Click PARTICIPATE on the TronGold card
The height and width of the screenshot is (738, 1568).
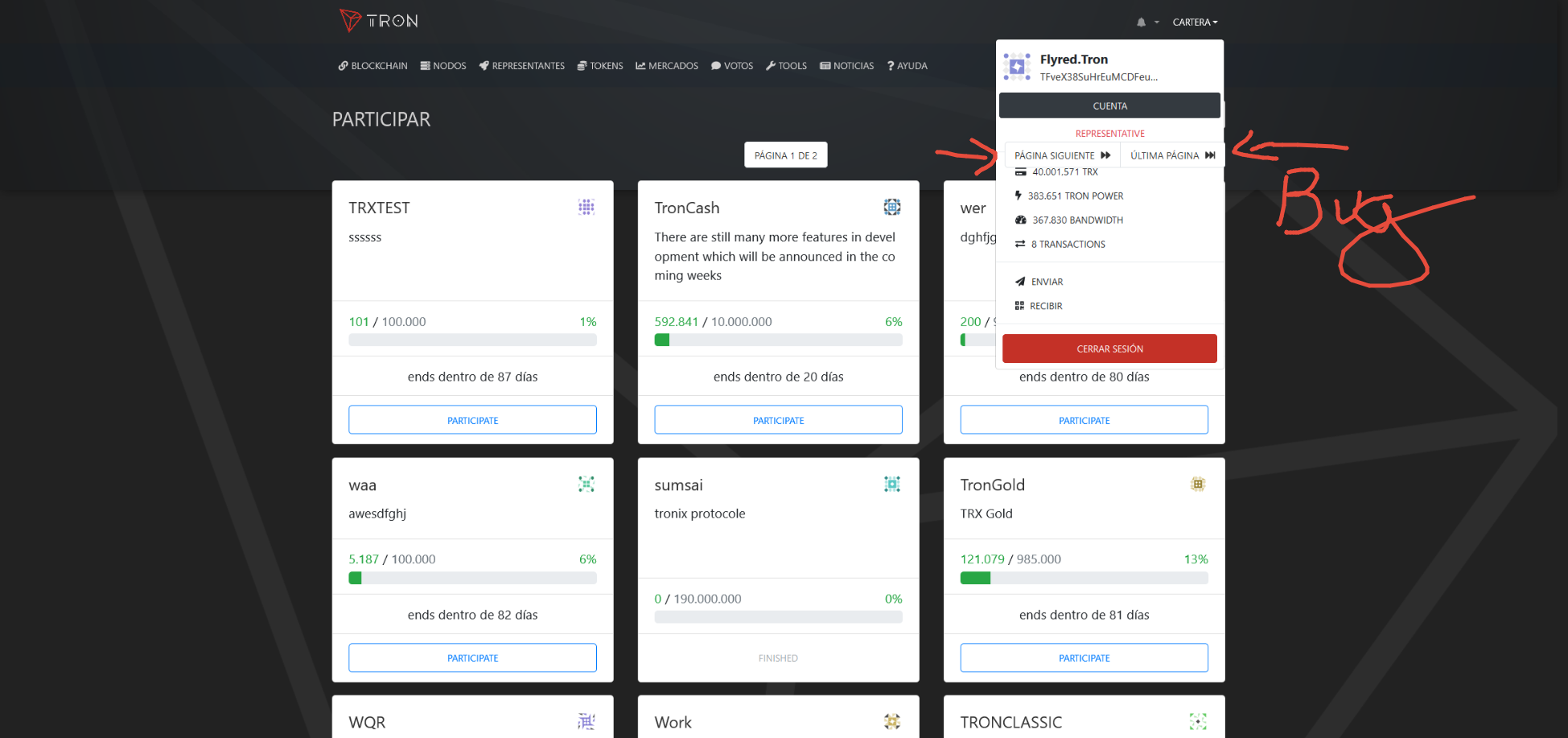pos(1084,658)
